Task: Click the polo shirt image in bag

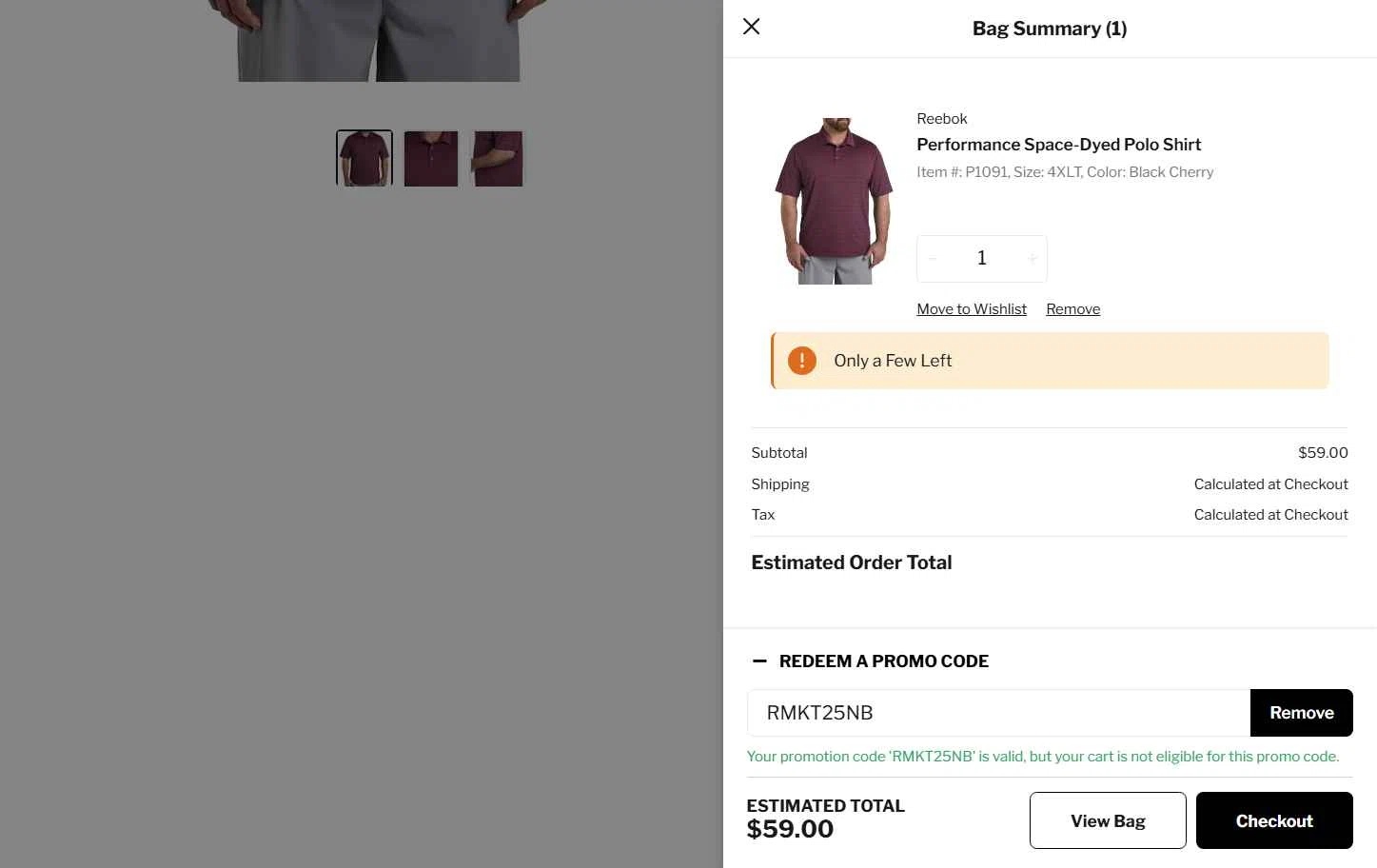Action: pos(835,201)
